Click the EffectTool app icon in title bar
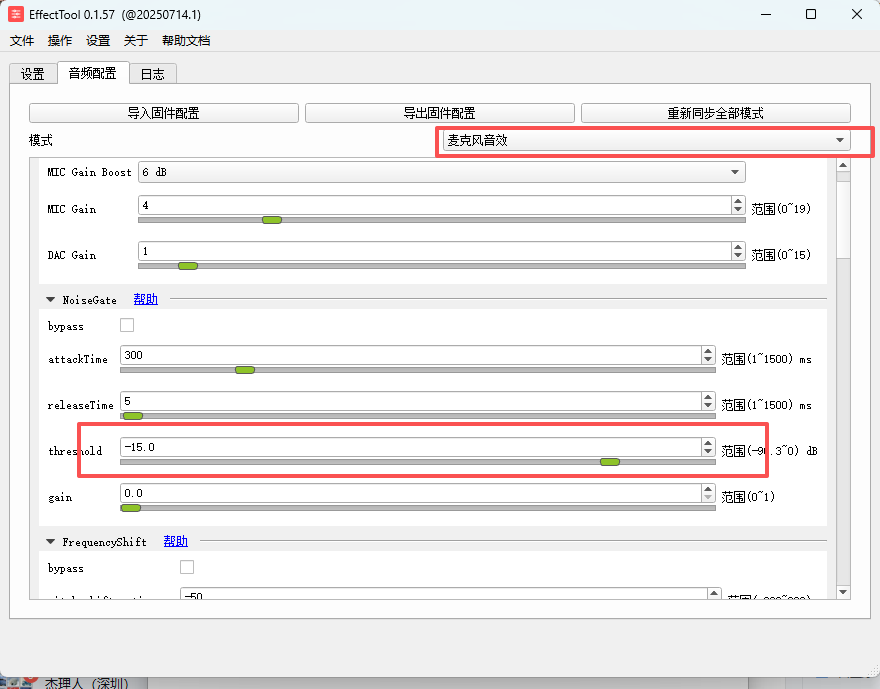This screenshot has height=689, width=880. tap(16, 14)
